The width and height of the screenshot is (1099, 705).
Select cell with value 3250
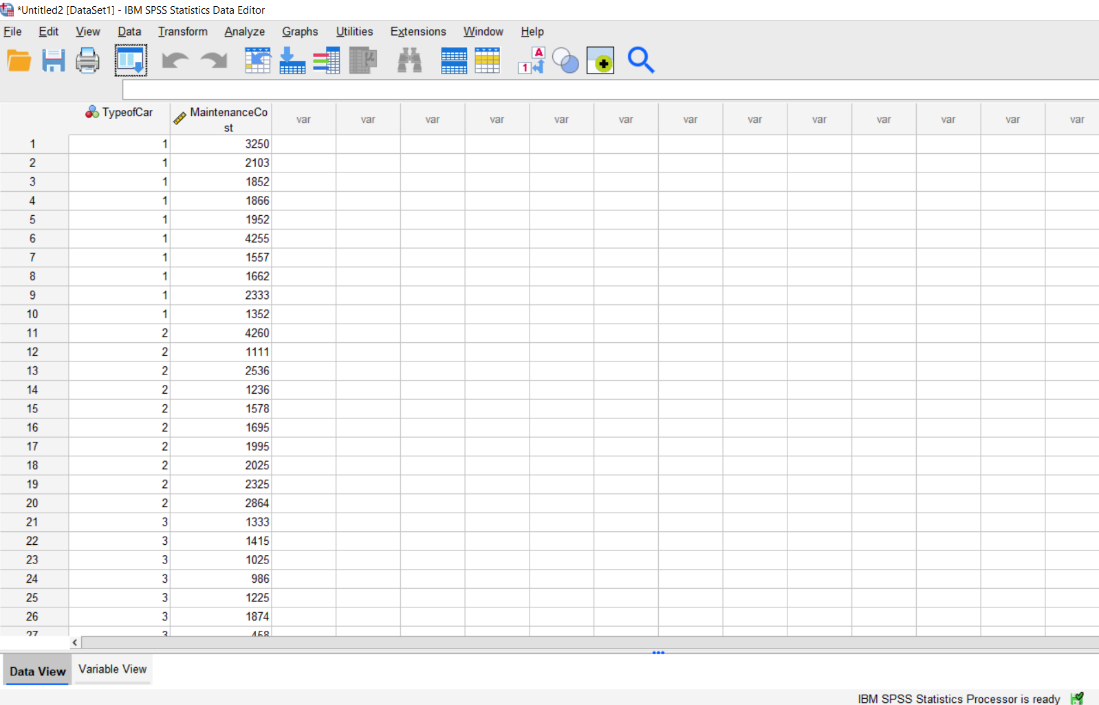(x=221, y=144)
